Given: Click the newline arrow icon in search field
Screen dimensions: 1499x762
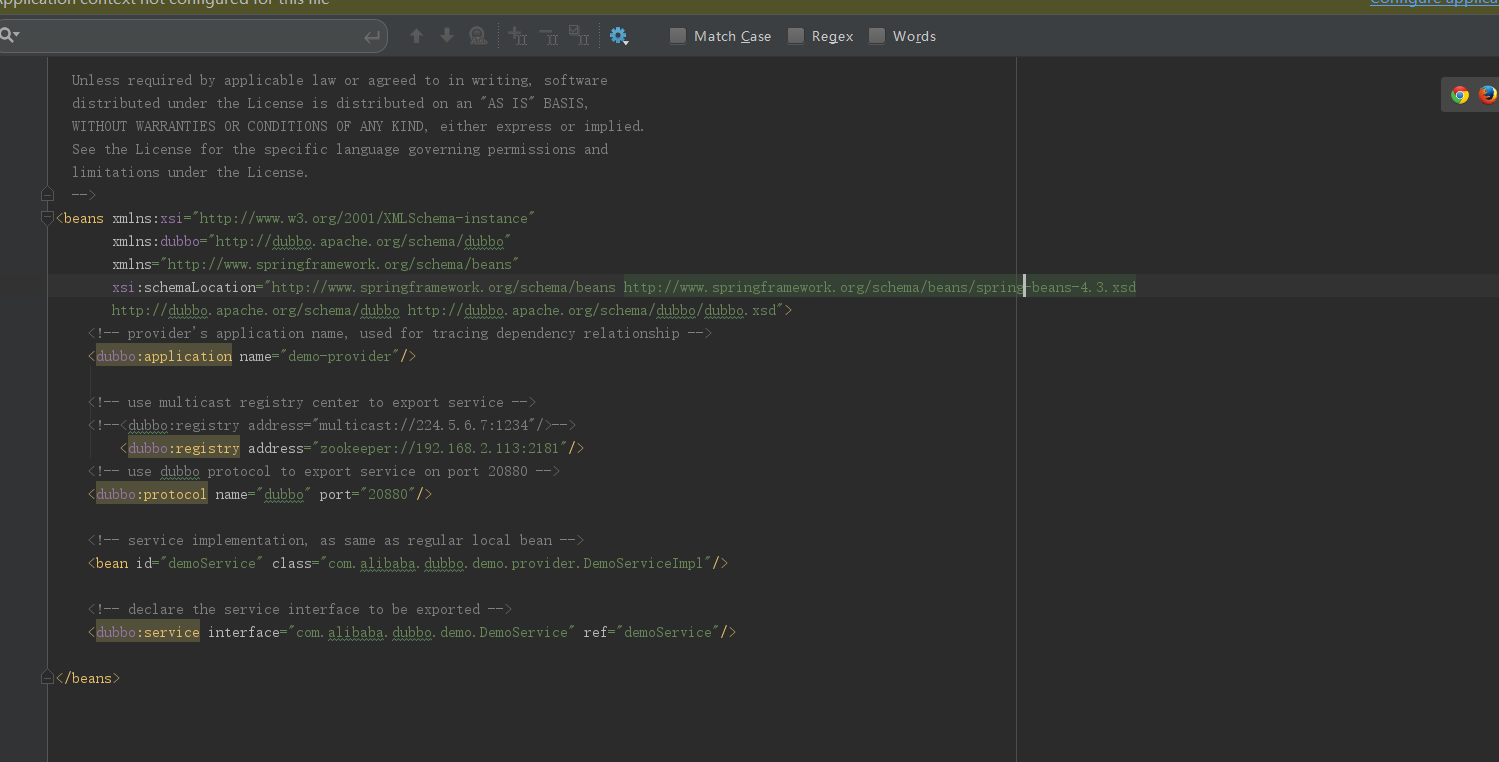Looking at the screenshot, I should pyautogui.click(x=372, y=37).
